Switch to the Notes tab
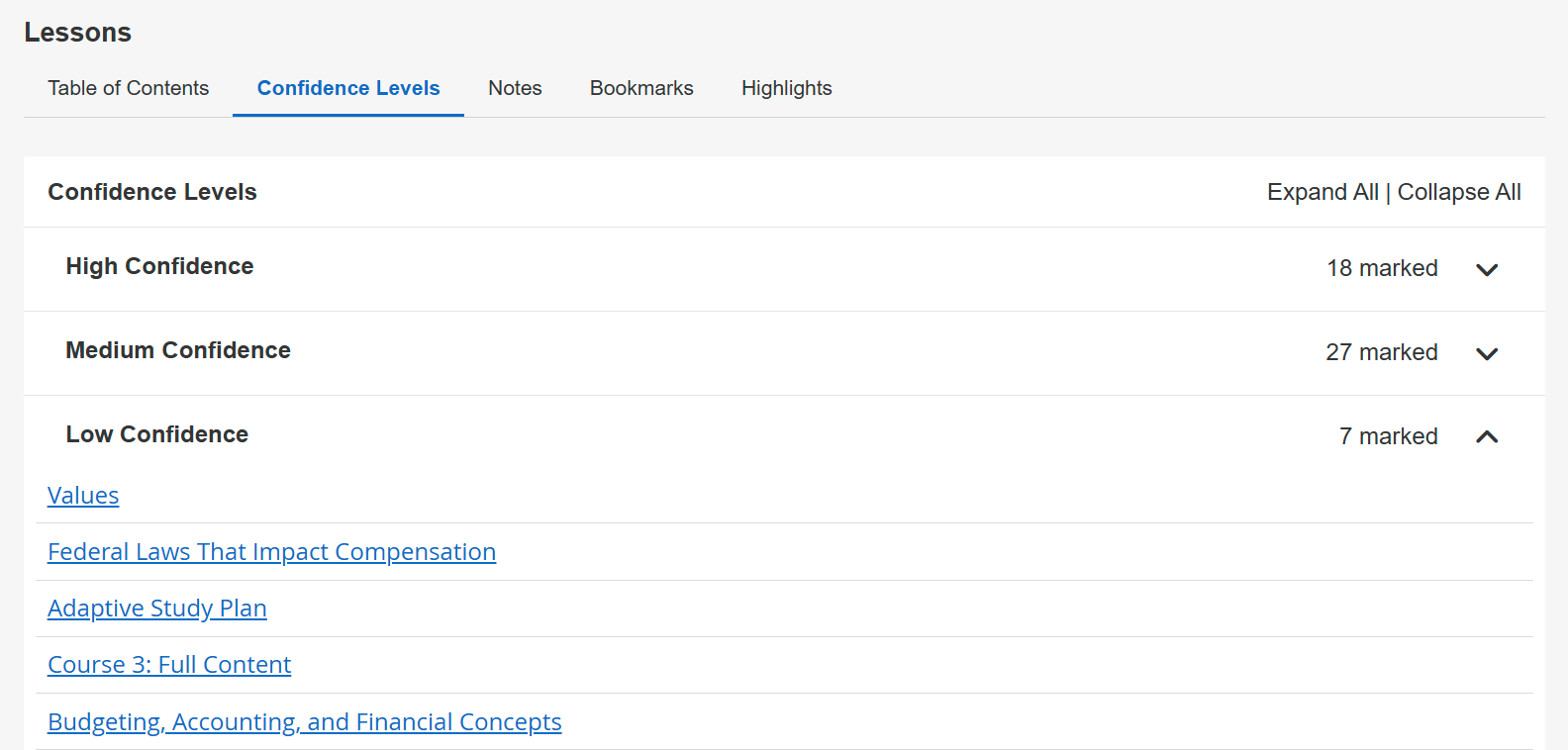Screen dimensions: 1568x750 515,88
